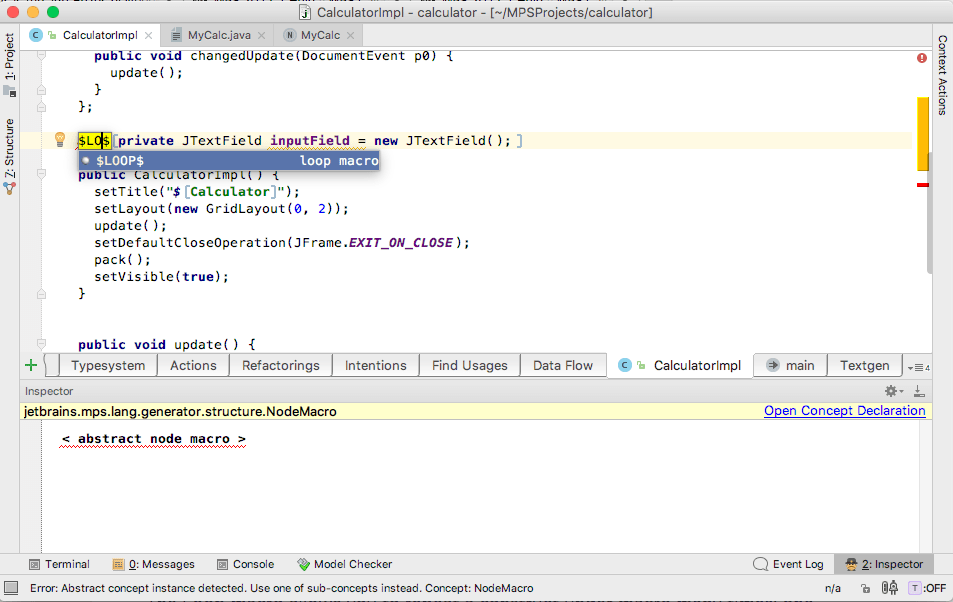Add new aspect with green plus icon
This screenshot has width=953, height=602.
31,365
